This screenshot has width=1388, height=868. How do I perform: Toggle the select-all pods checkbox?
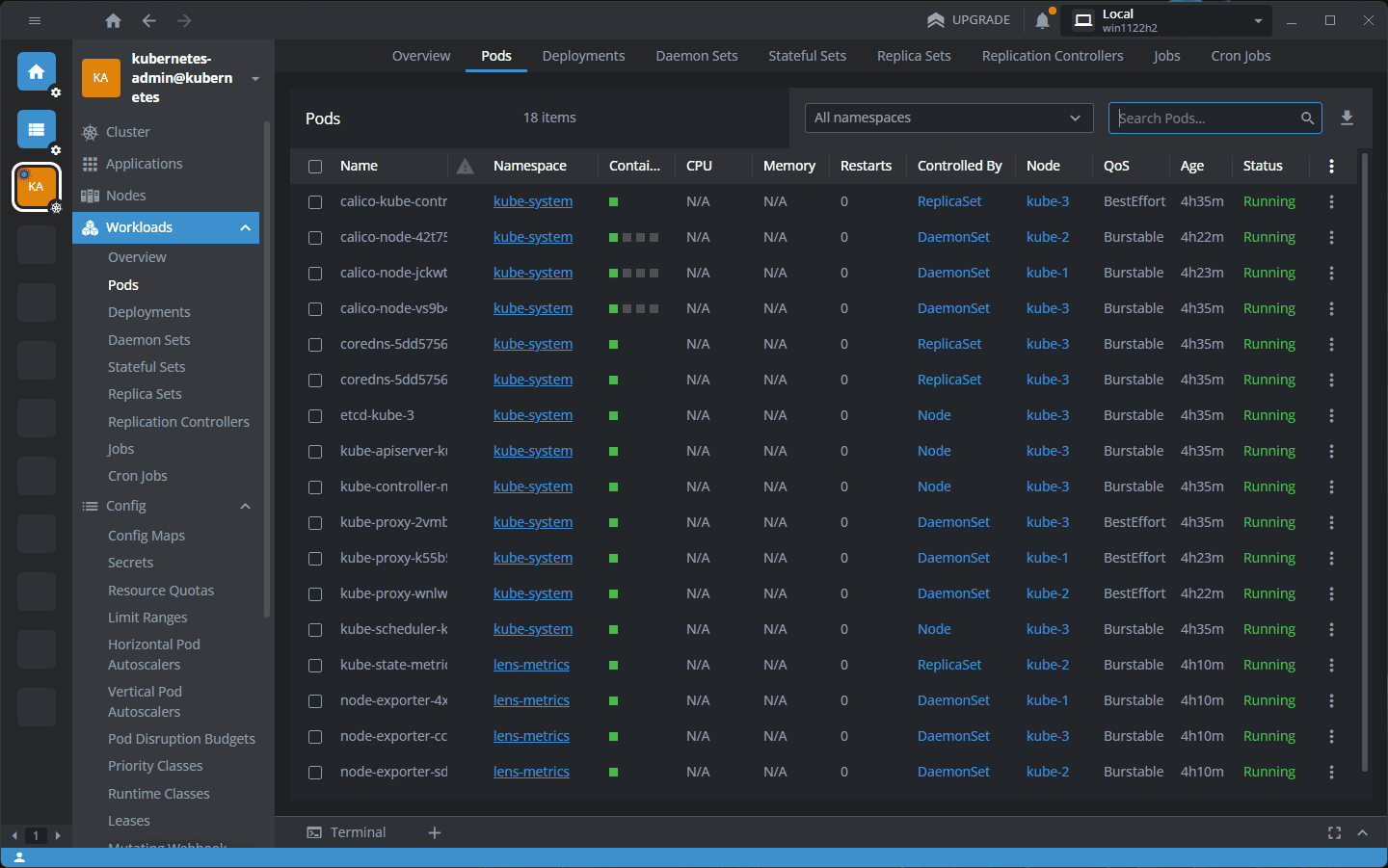(x=315, y=167)
